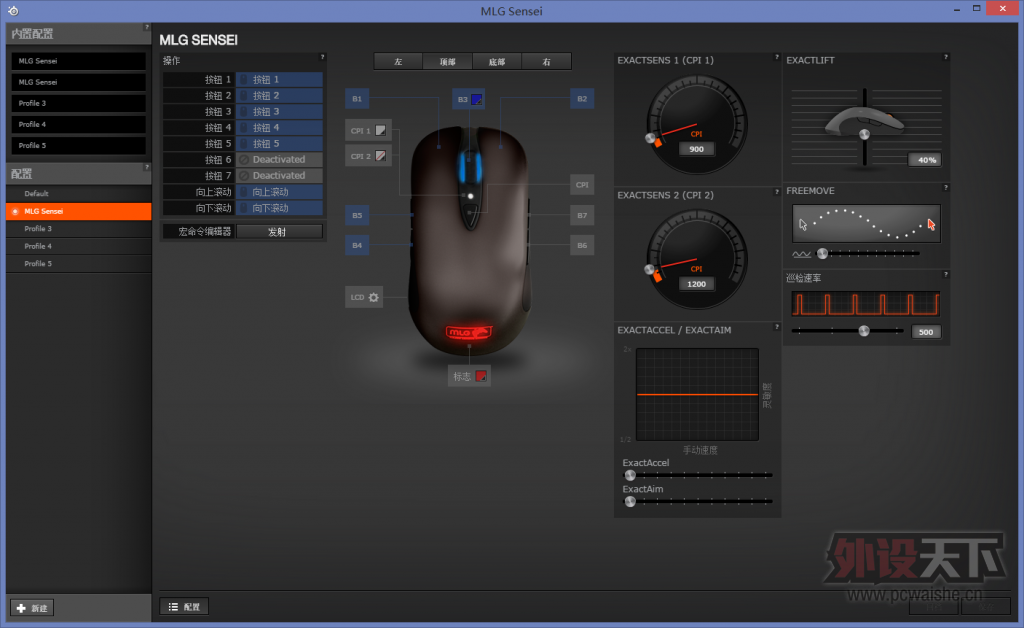Open the LCD settings gear
1024x628 pixels.
pyautogui.click(x=374, y=297)
